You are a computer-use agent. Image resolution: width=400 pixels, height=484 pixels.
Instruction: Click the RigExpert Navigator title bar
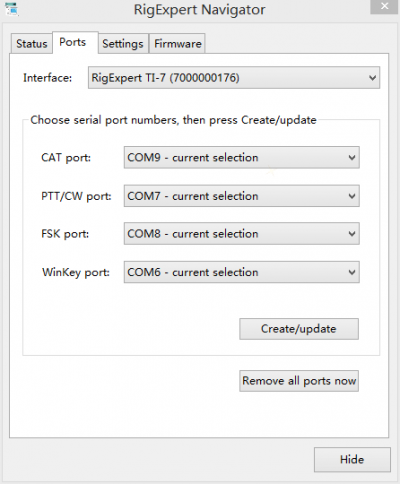[x=199, y=10]
